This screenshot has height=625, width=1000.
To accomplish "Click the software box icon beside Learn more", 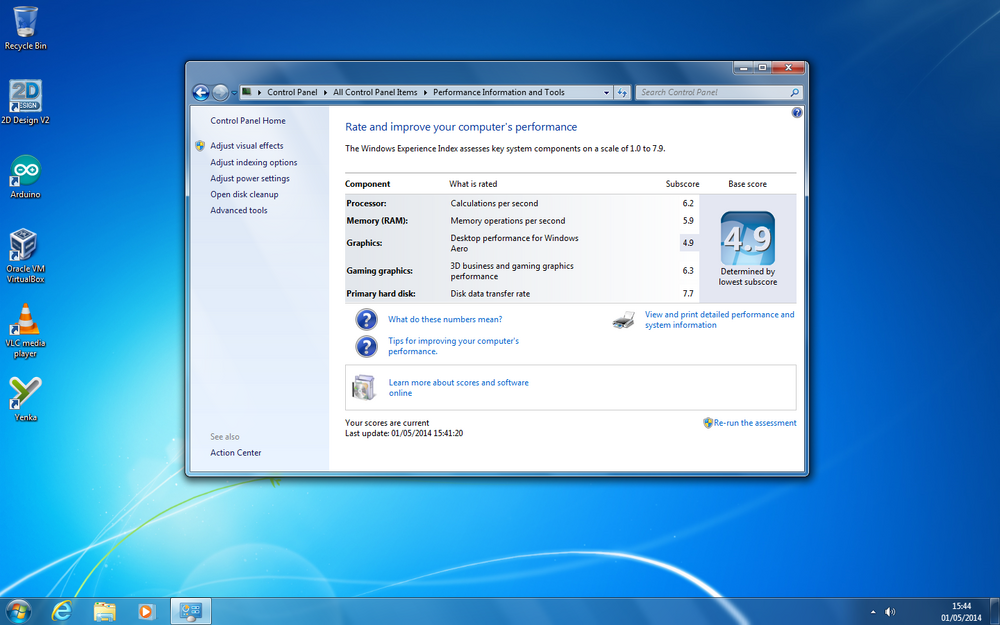I will pos(364,387).
